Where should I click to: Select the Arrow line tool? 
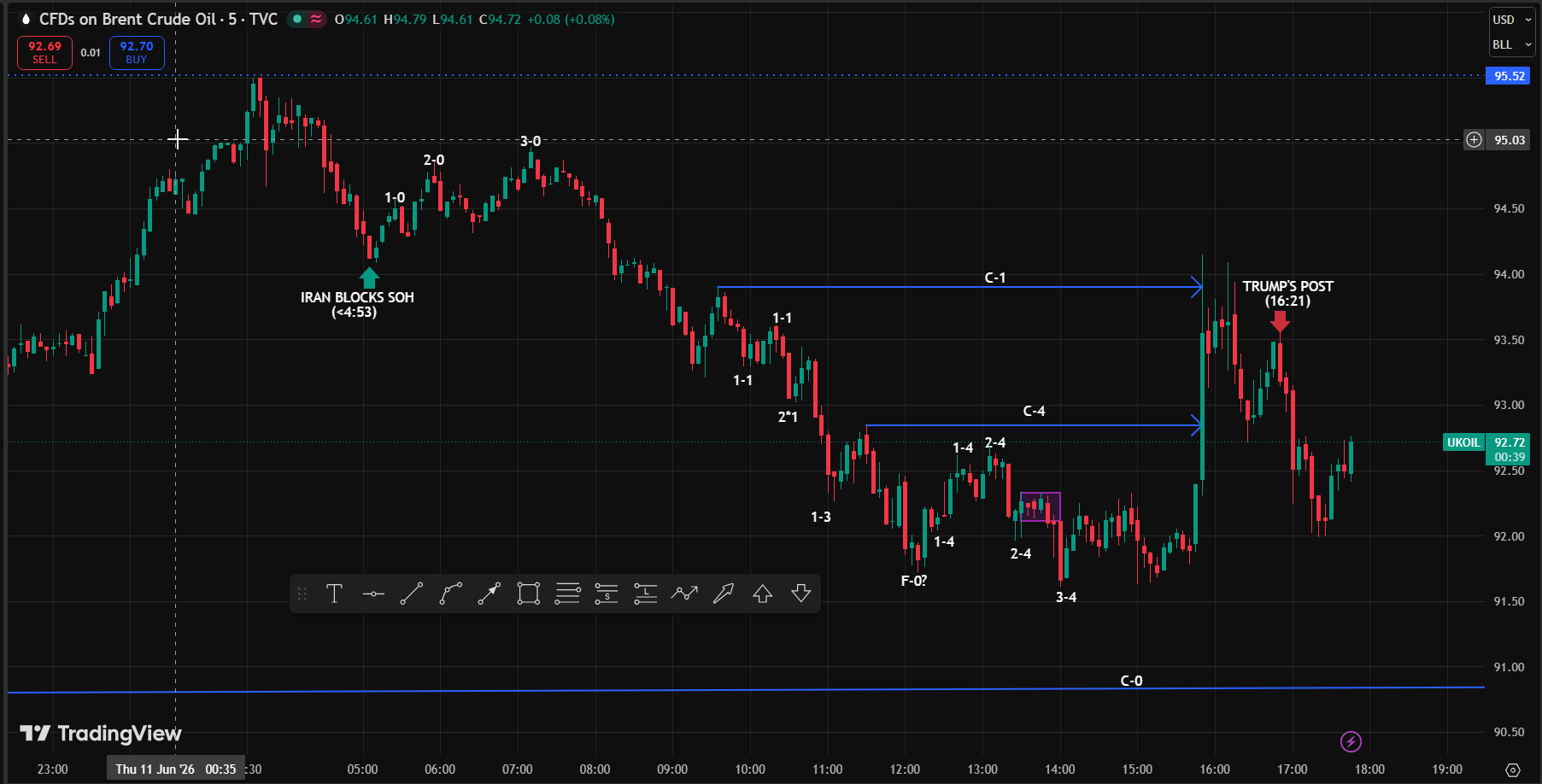490,594
